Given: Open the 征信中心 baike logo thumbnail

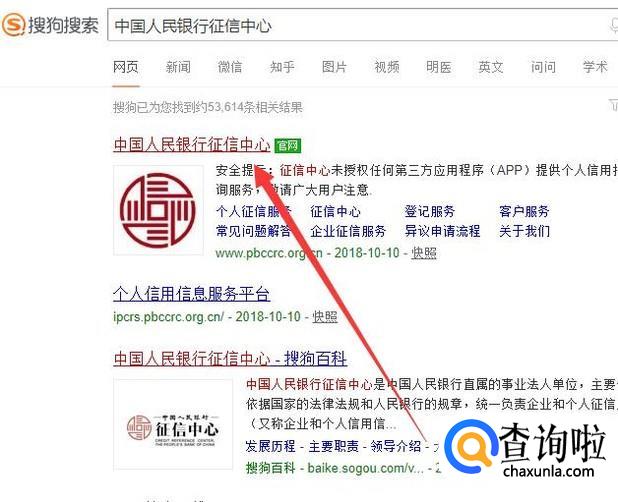Looking at the screenshot, I should tap(173, 424).
